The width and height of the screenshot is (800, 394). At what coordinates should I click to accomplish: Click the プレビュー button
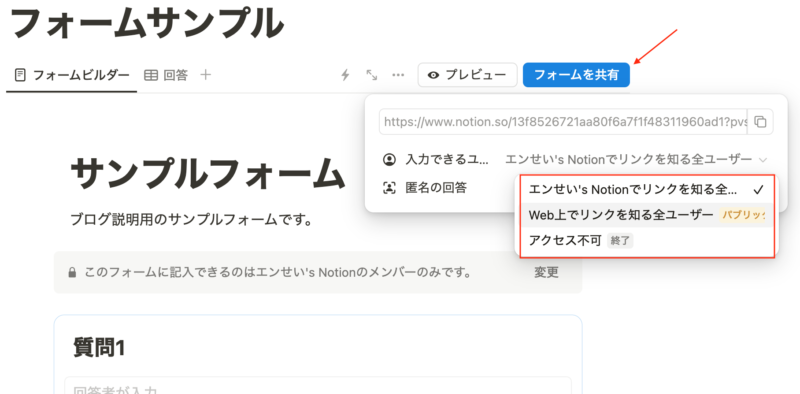(x=467, y=76)
